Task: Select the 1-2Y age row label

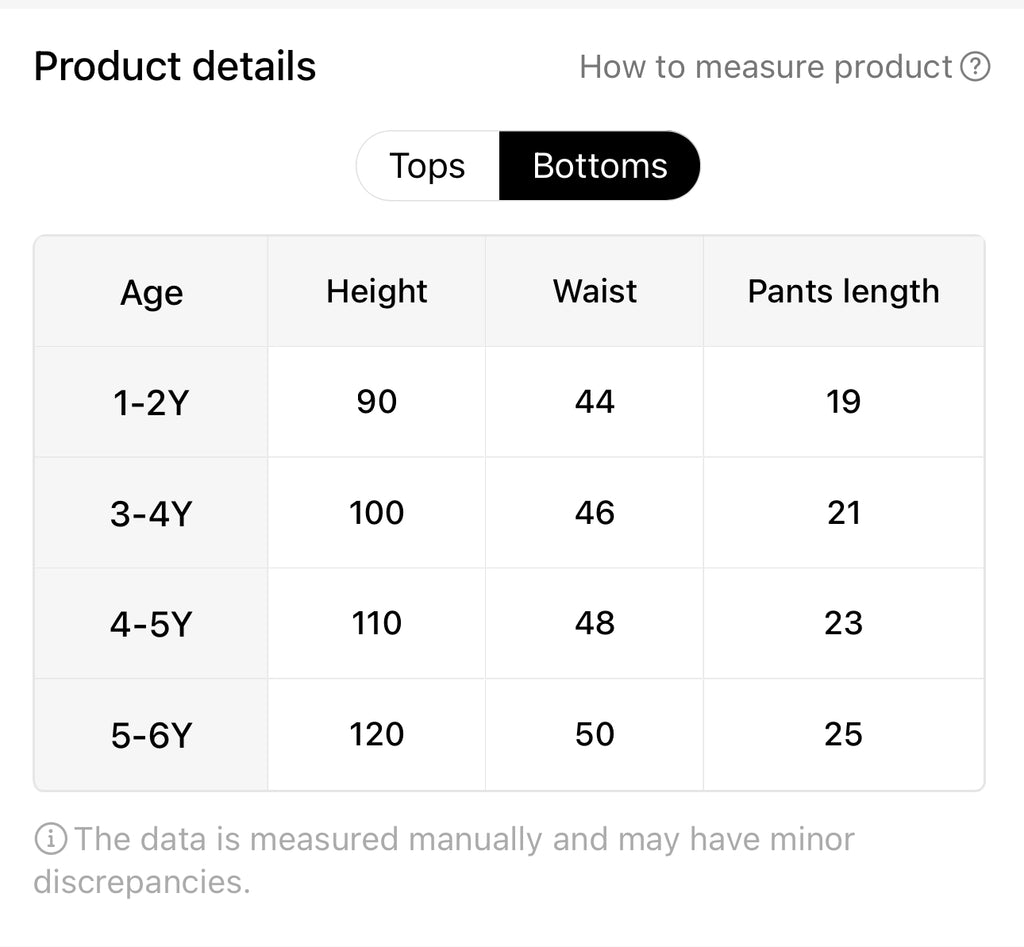Action: point(151,403)
